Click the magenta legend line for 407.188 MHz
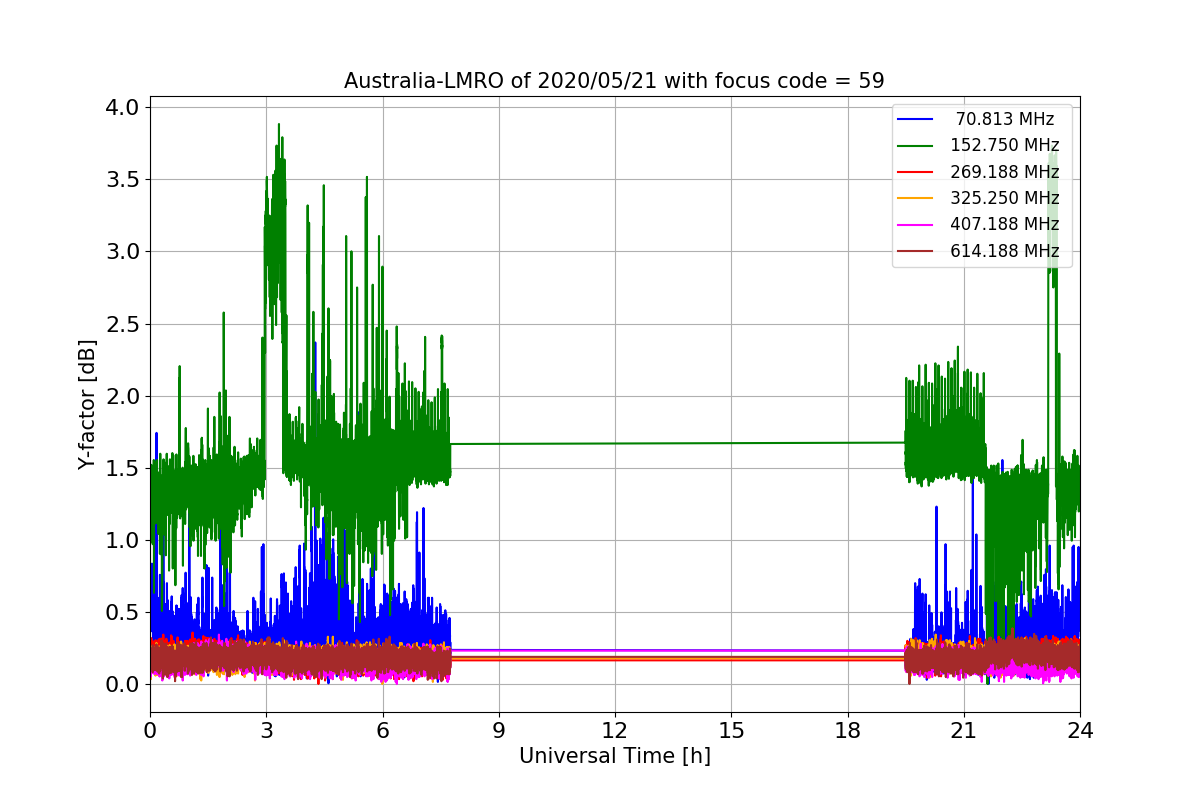The image size is (1200, 800). 917,225
